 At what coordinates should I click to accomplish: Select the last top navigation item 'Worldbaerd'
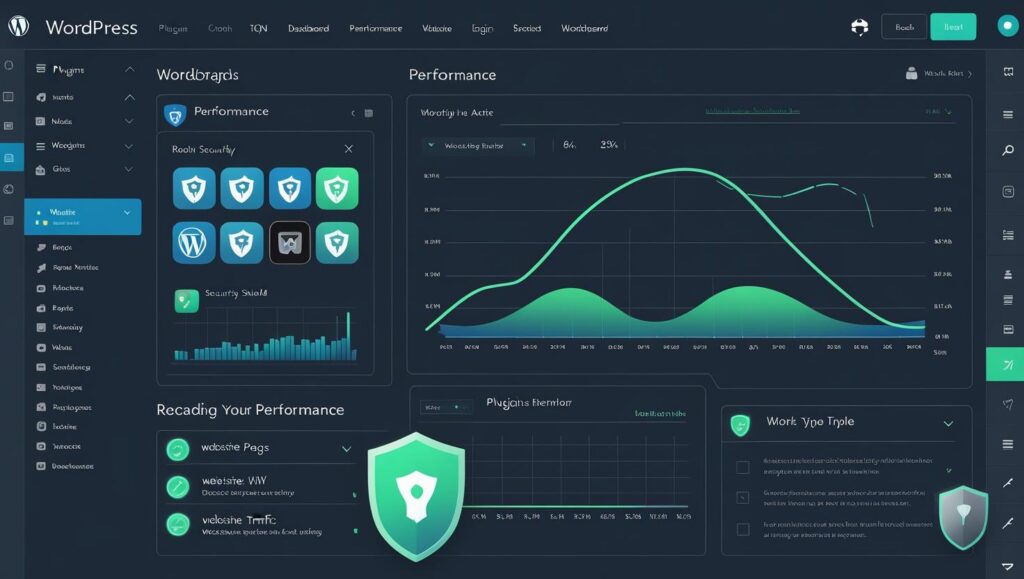584,29
